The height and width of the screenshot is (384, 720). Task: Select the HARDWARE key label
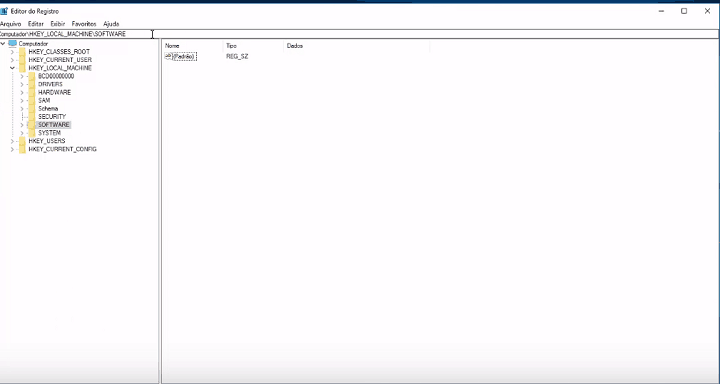coord(54,92)
